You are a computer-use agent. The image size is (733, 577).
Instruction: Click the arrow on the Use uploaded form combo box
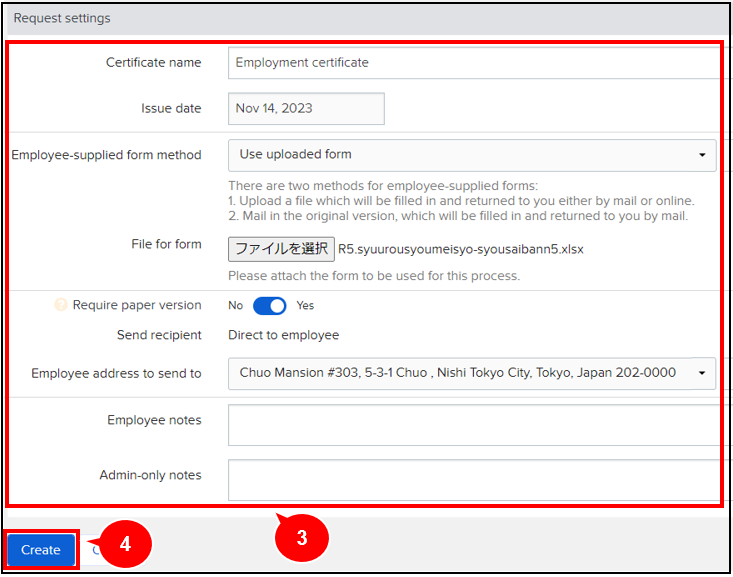(x=702, y=155)
